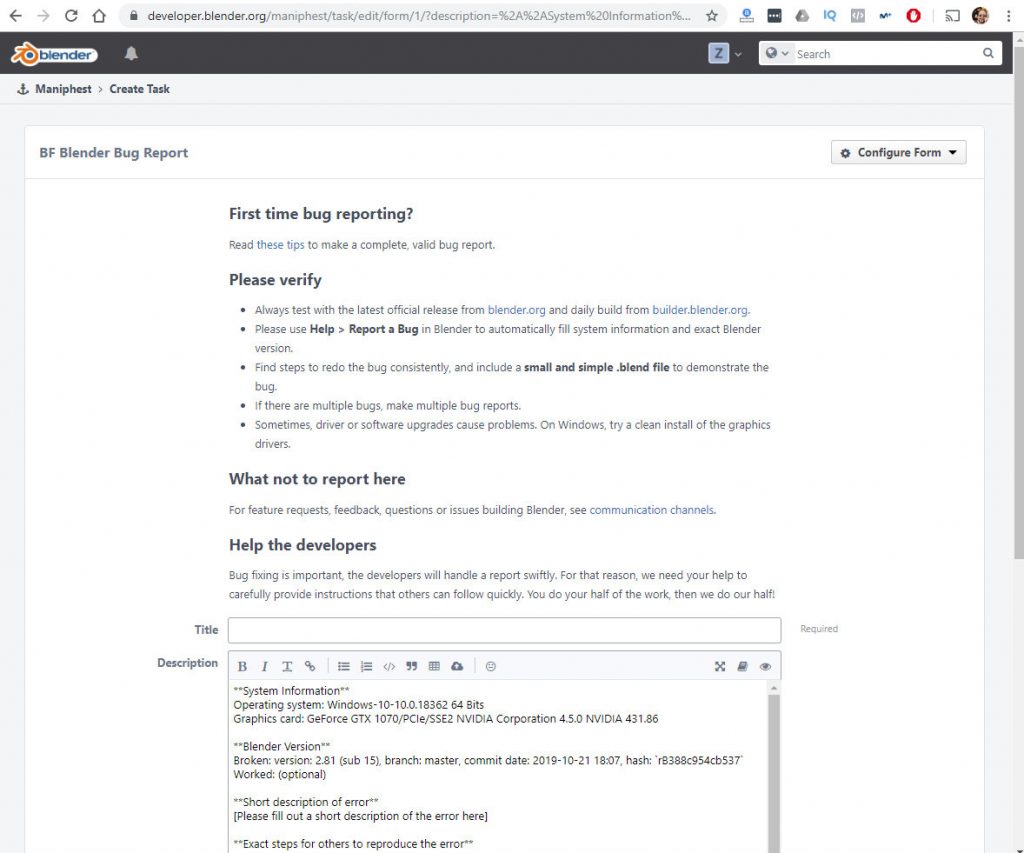Insert a numbered list in description

(366, 666)
